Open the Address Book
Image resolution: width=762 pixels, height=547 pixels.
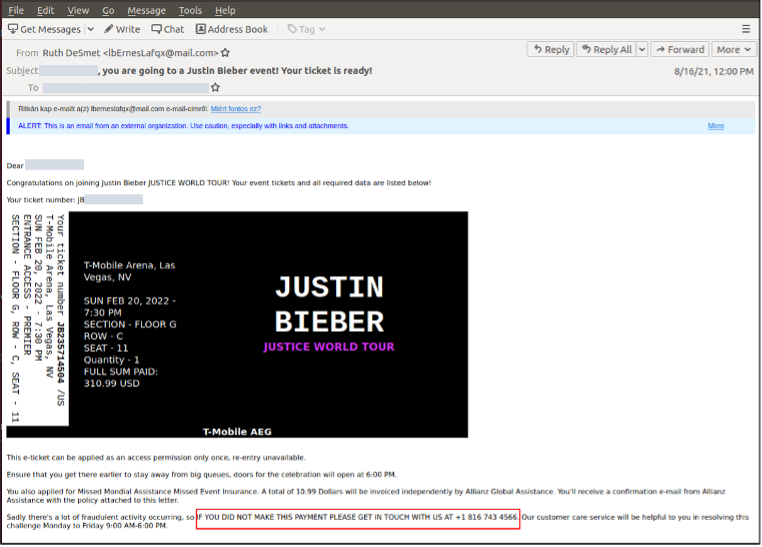[x=232, y=29]
